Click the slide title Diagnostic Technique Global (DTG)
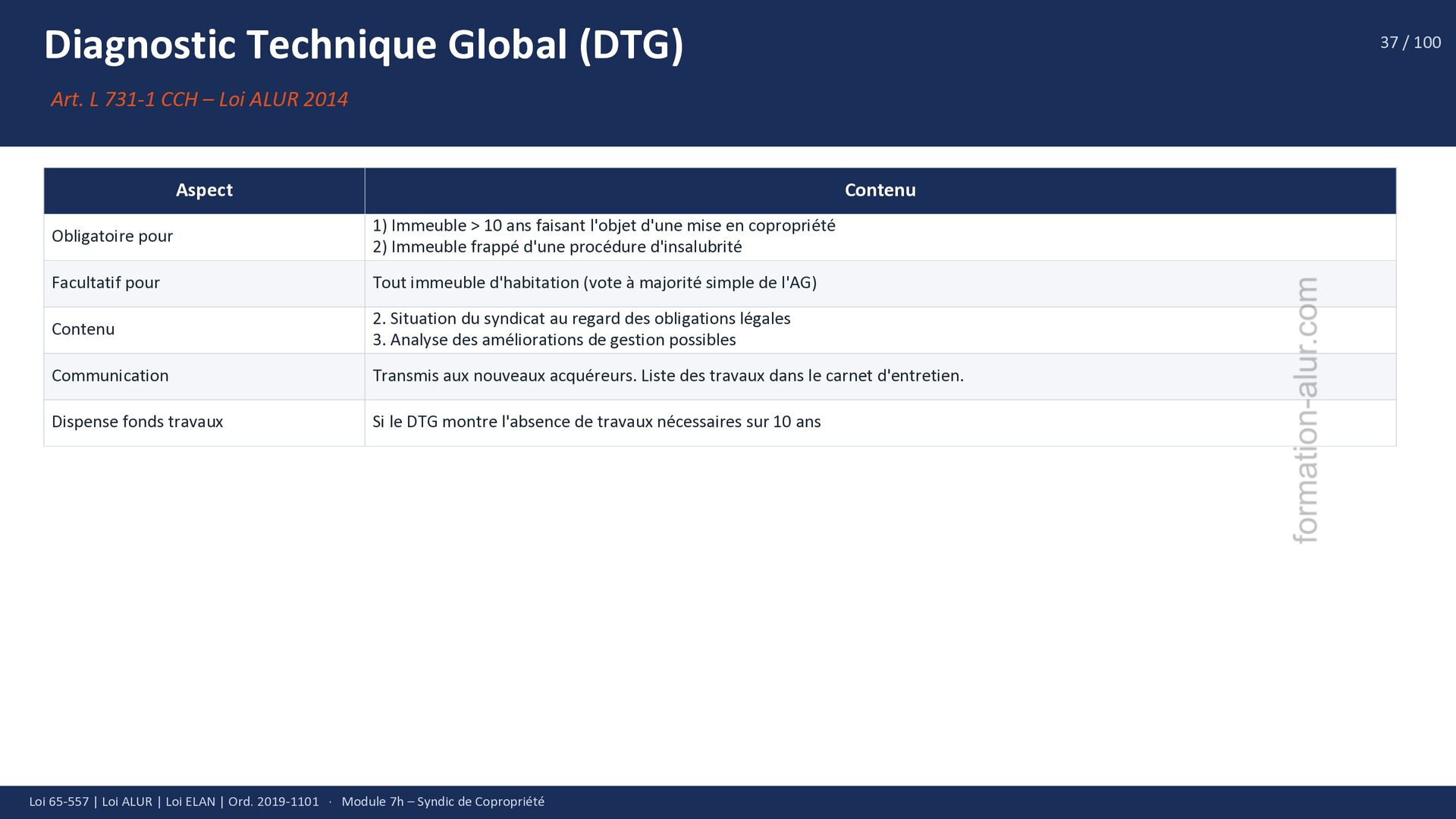 click(363, 45)
